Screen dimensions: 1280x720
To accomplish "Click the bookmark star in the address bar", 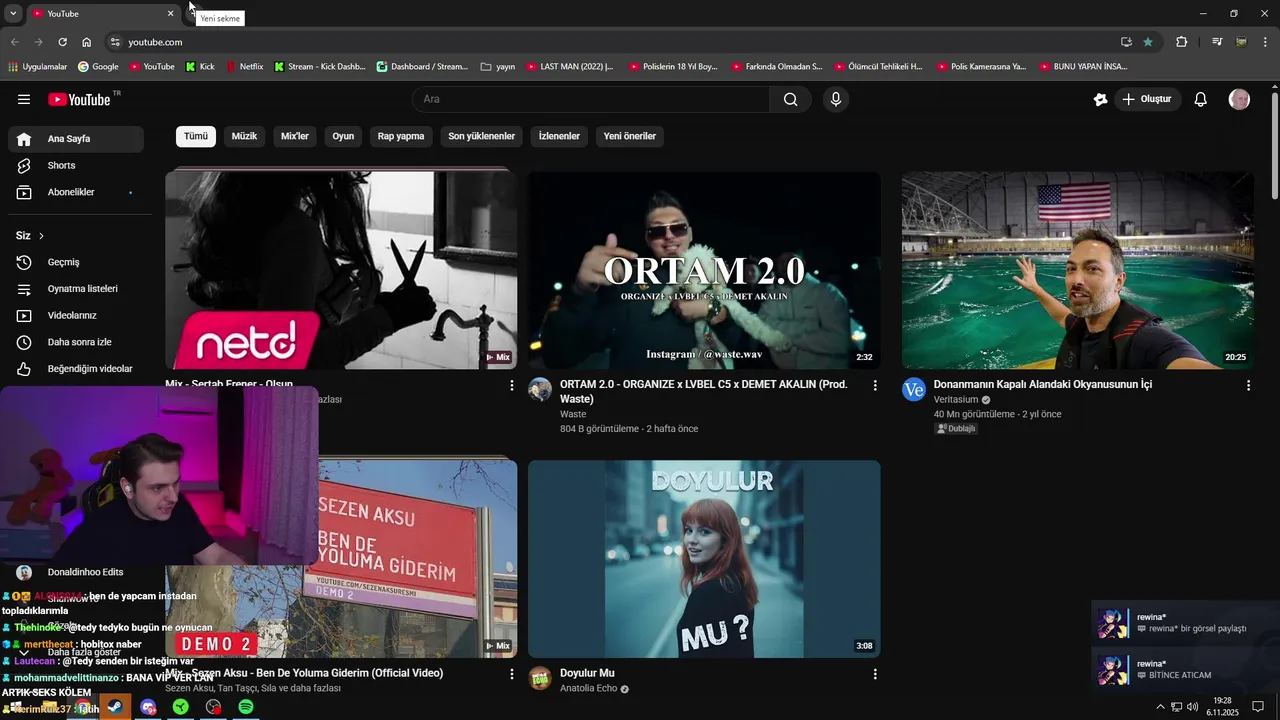I will coord(1148,42).
